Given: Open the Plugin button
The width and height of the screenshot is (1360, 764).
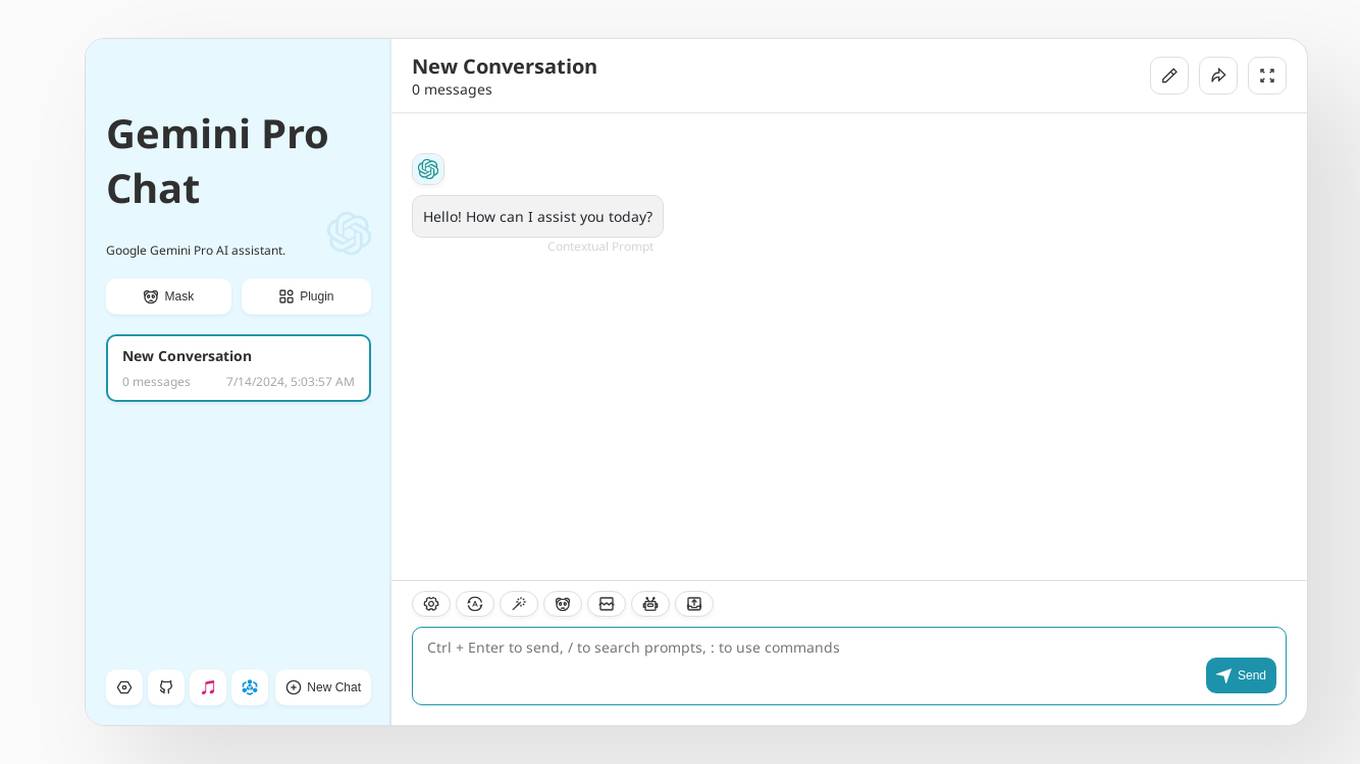Looking at the screenshot, I should [306, 297].
